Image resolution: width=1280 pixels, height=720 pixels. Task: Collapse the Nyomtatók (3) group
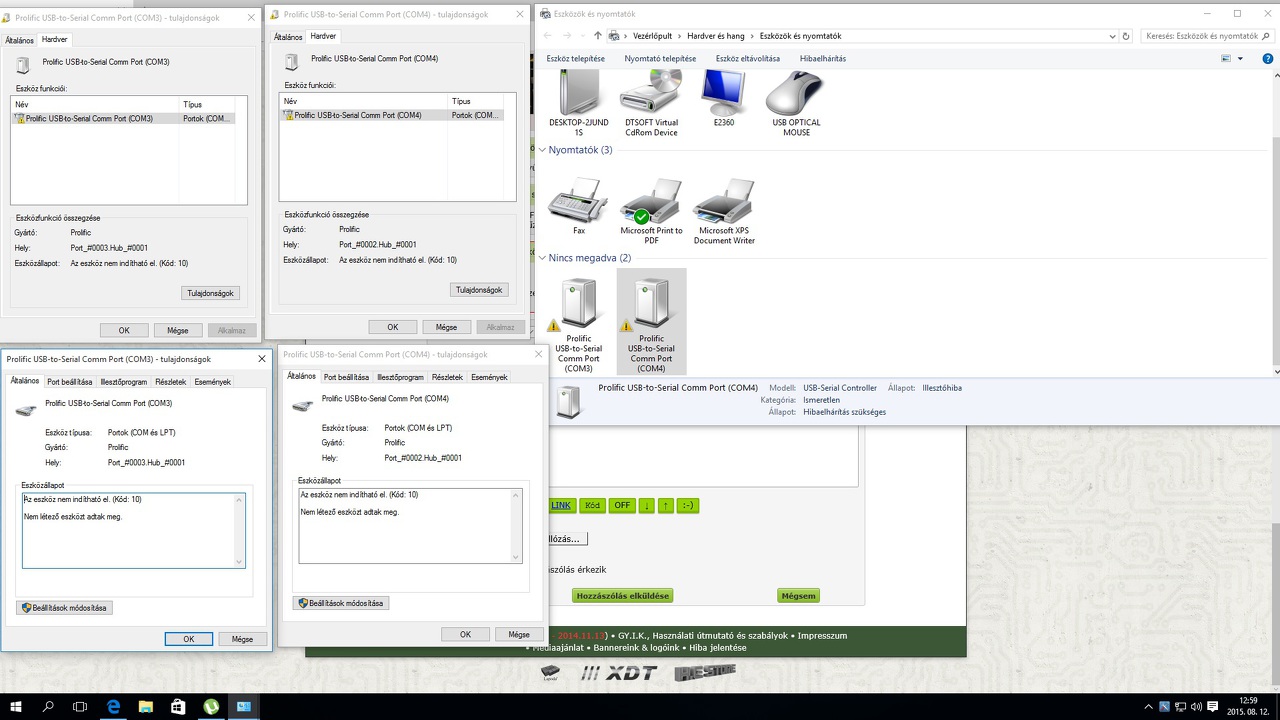542,150
